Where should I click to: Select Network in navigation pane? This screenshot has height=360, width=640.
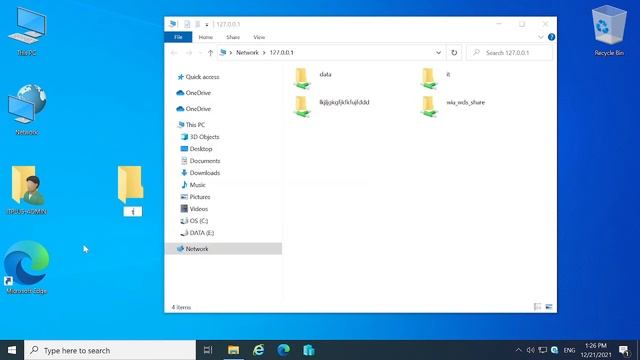pos(223,249)
